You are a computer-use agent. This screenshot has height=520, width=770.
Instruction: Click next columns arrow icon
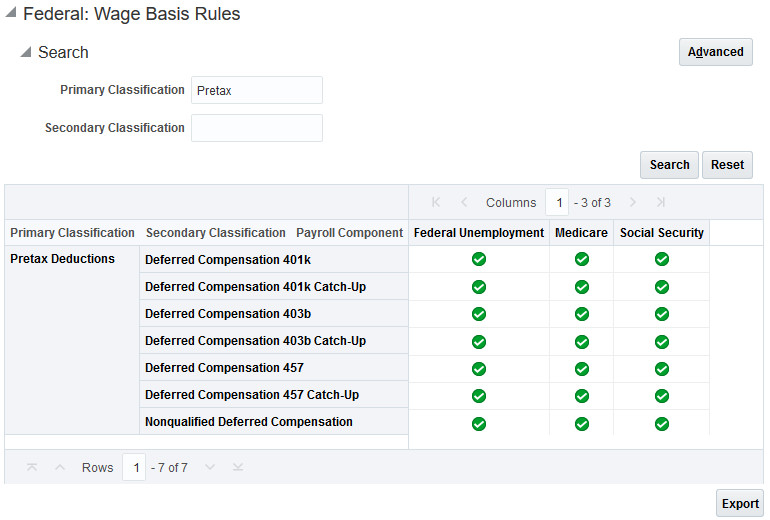[x=633, y=203]
